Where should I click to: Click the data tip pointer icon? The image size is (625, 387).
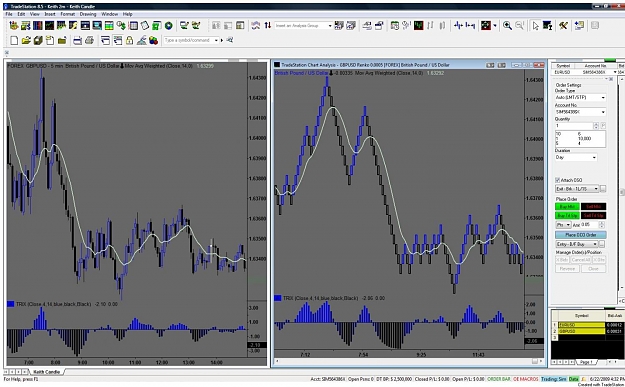tap(547, 26)
